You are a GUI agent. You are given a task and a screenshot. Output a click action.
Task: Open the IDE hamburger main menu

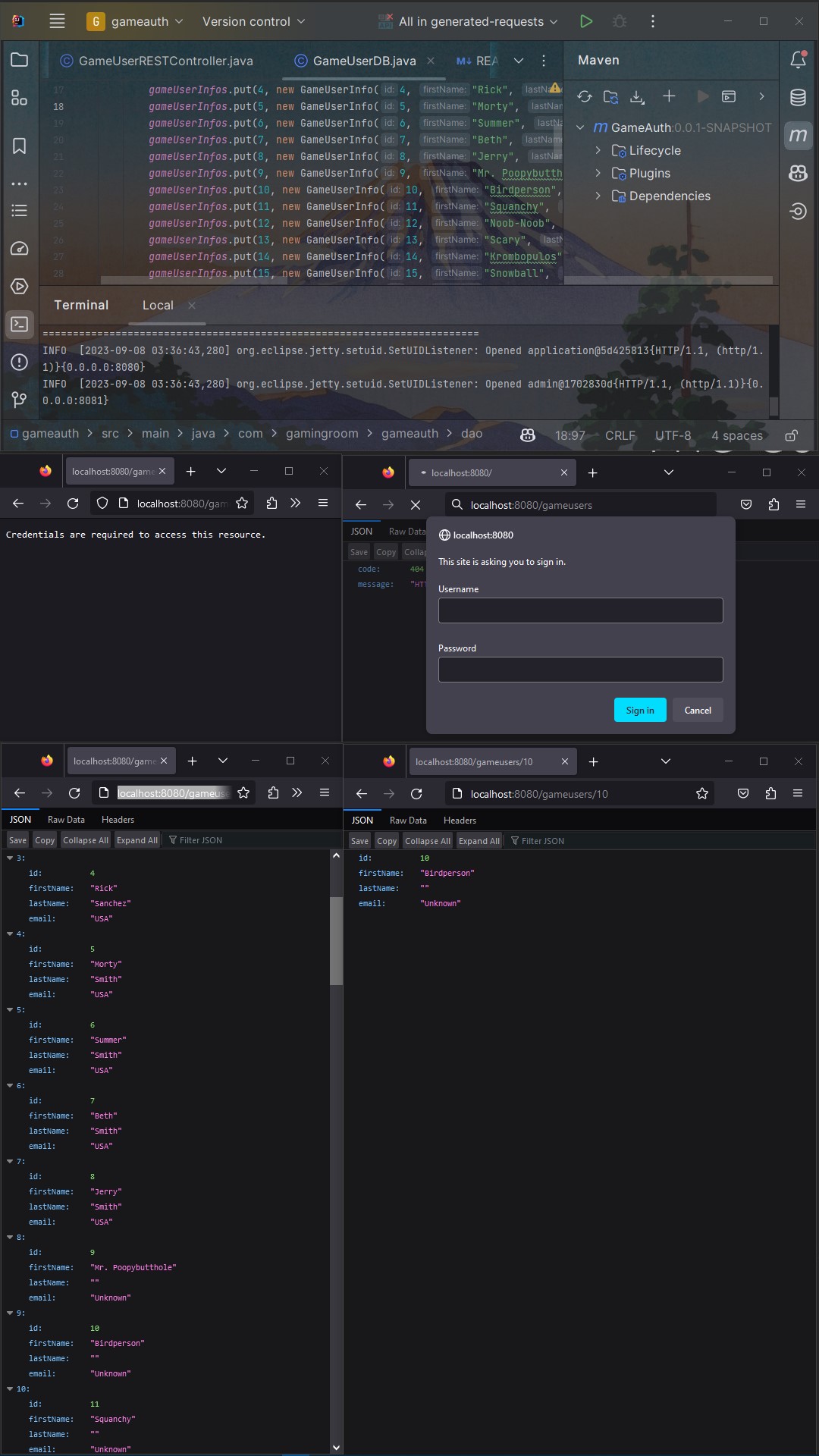[57, 21]
